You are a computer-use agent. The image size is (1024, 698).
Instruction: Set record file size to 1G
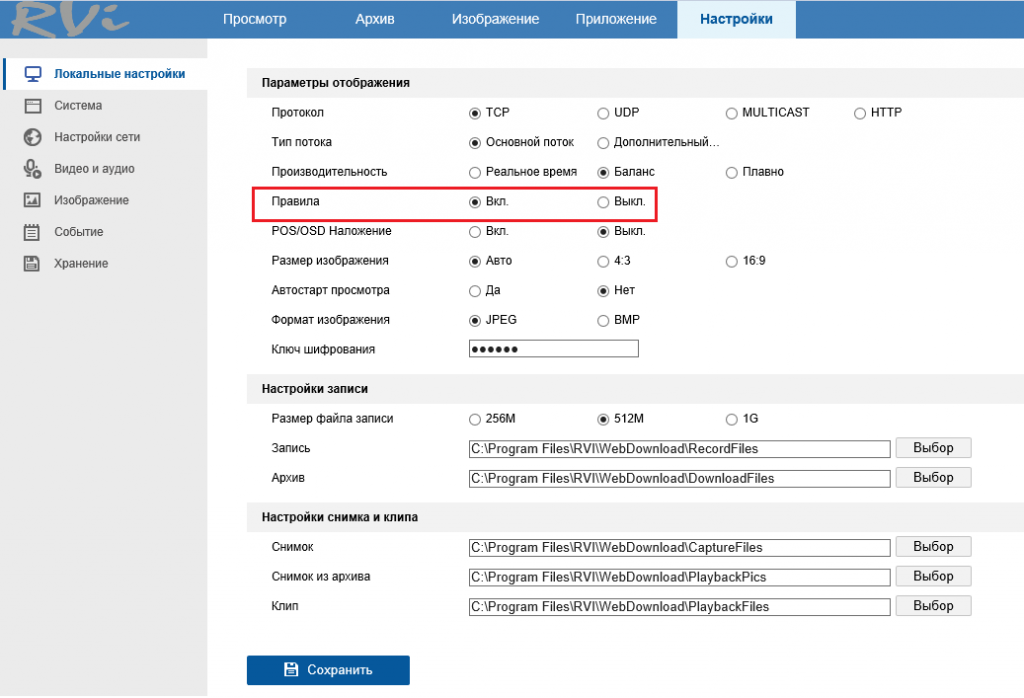[732, 419]
